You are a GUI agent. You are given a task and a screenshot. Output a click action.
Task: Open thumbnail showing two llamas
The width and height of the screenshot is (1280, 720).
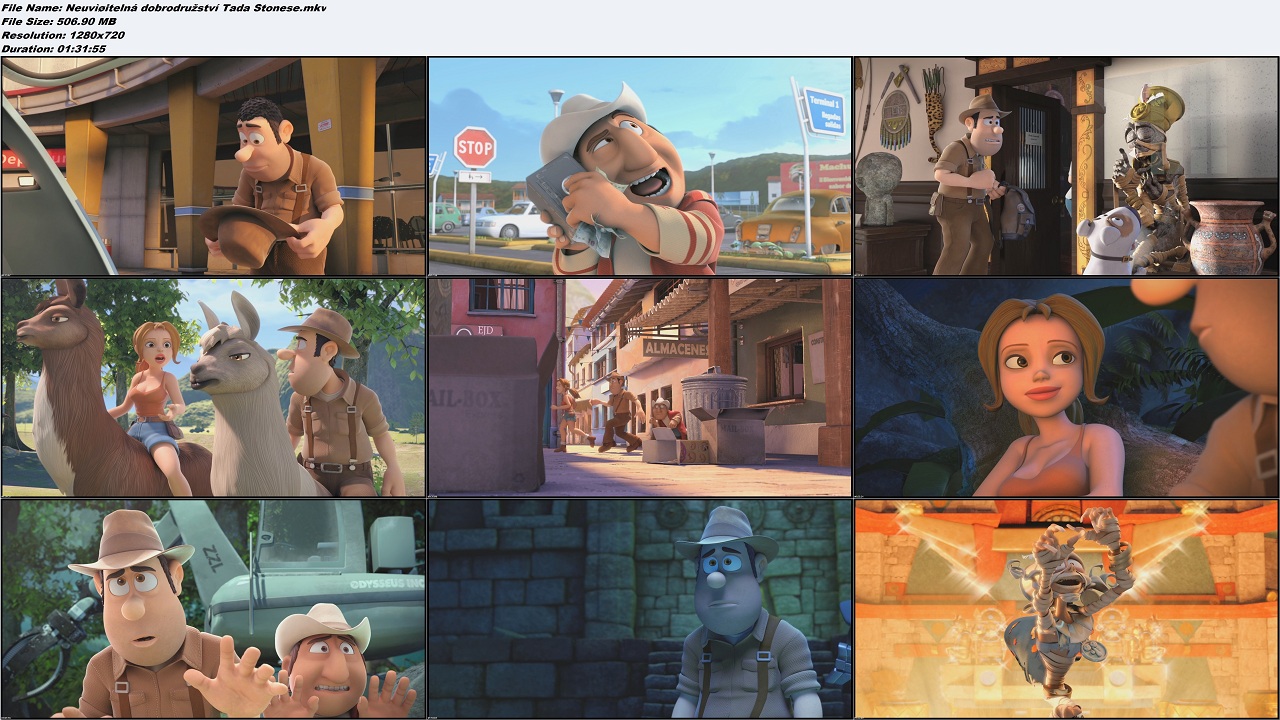(x=213, y=387)
